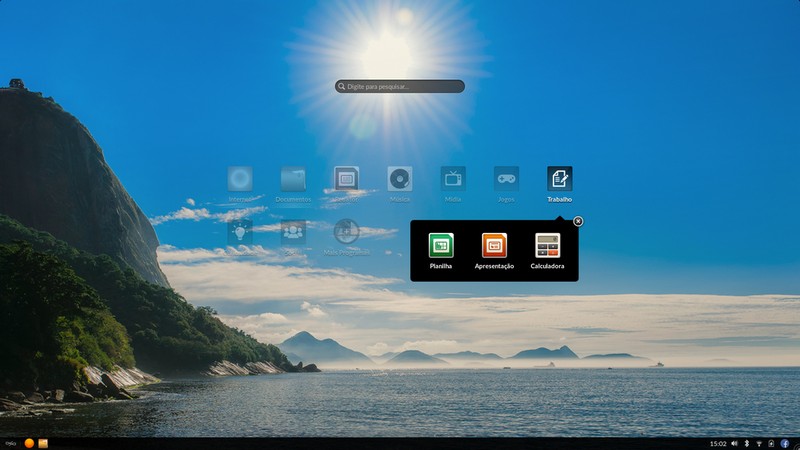This screenshot has width=800, height=450.
Task: Click the search field 'Digite para pesquisar'
Action: [x=400, y=87]
